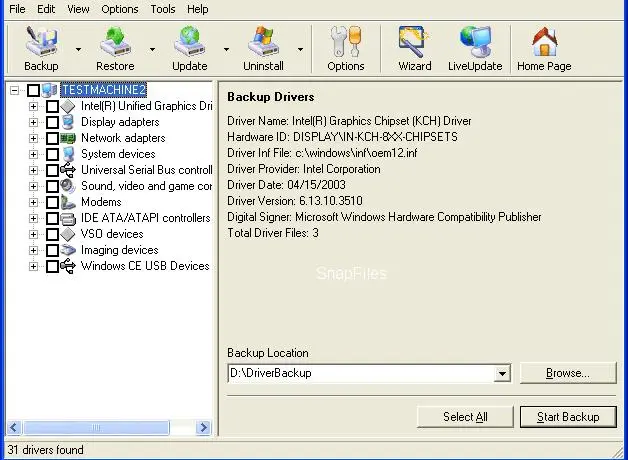
Task: Open the Tools menu
Action: [x=163, y=9]
